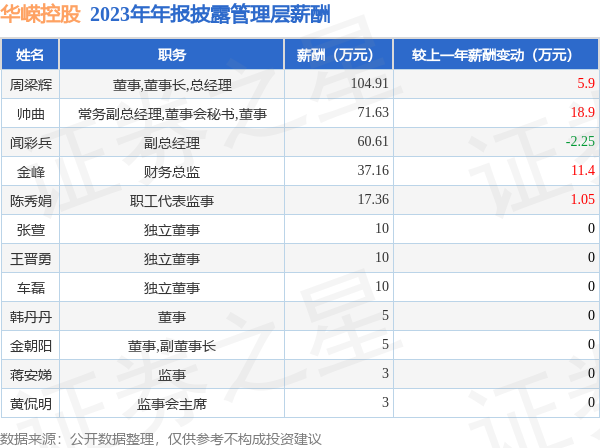Screen dimensions: 600x448
Task: Click change value 0 in 韩丹丹's row
Action: point(591,315)
